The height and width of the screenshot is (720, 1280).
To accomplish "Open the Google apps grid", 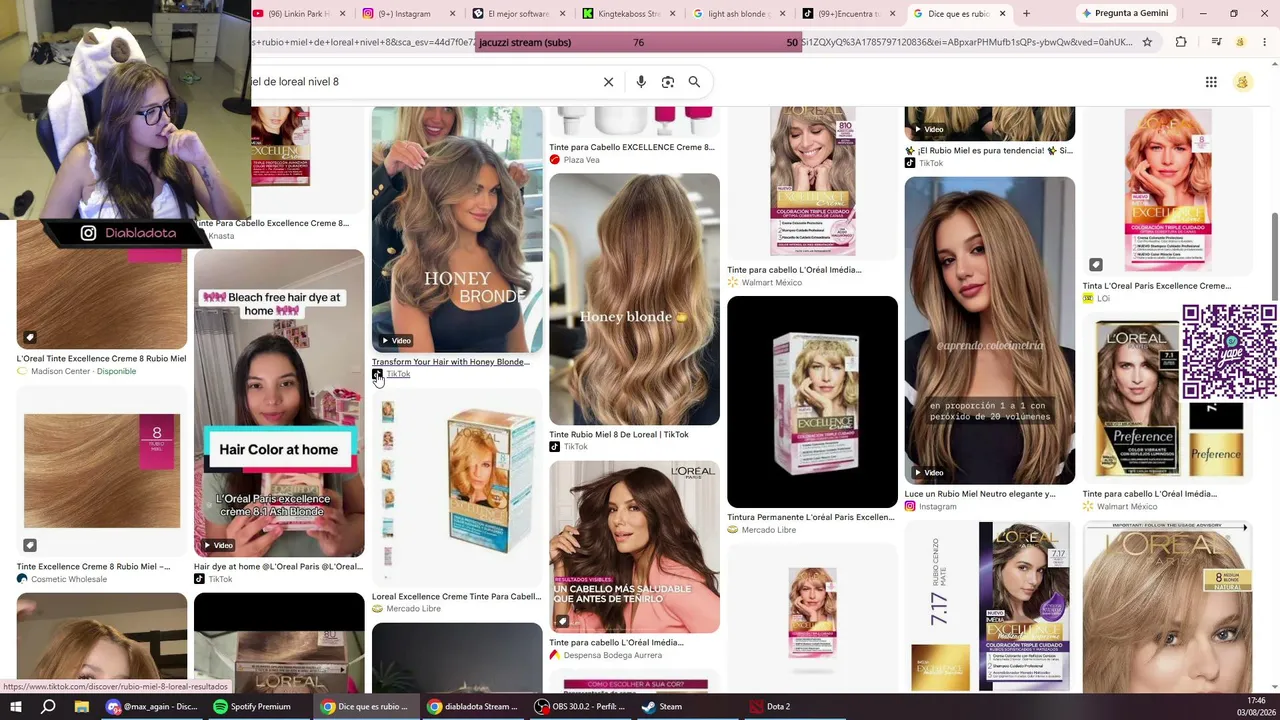I will tap(1211, 82).
